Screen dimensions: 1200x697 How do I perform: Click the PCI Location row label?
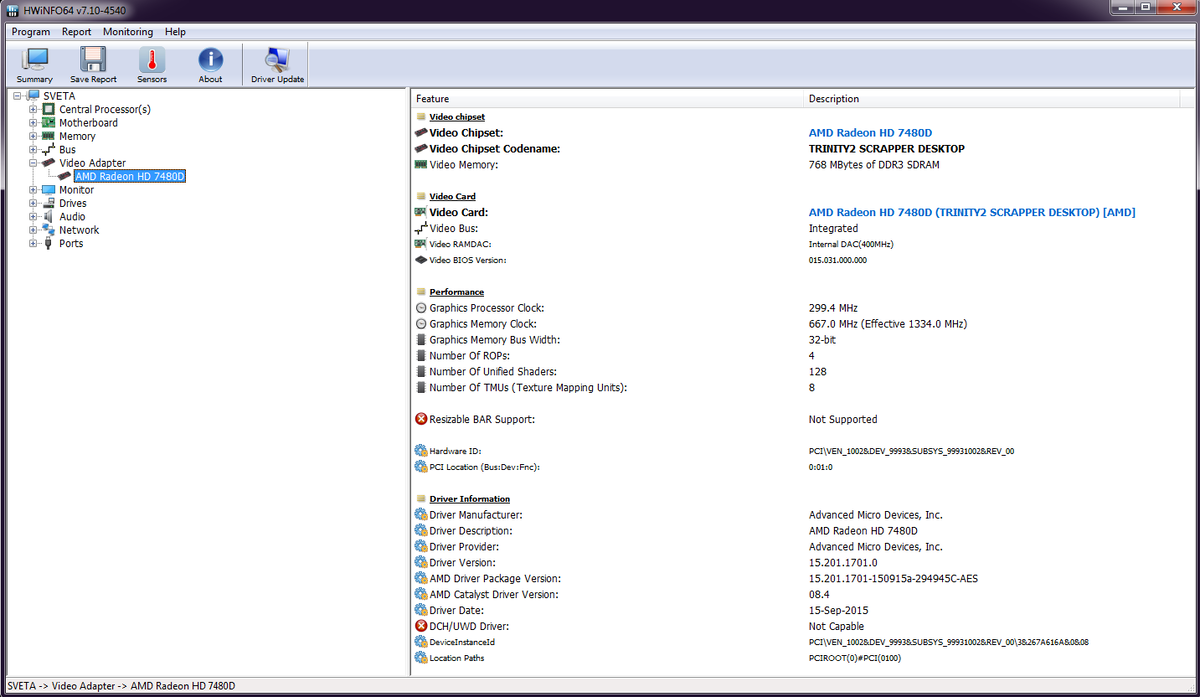click(484, 467)
